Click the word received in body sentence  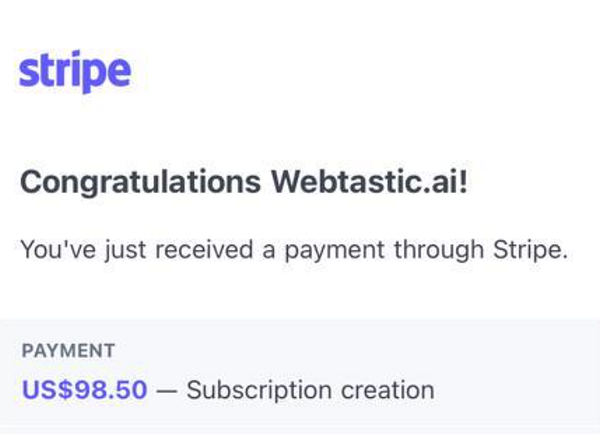point(204,250)
